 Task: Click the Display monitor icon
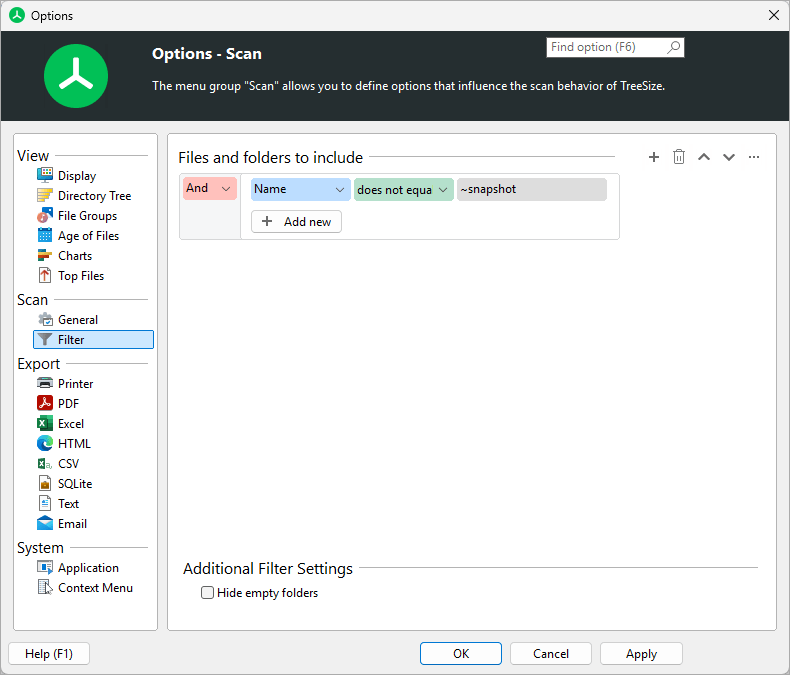[45, 175]
